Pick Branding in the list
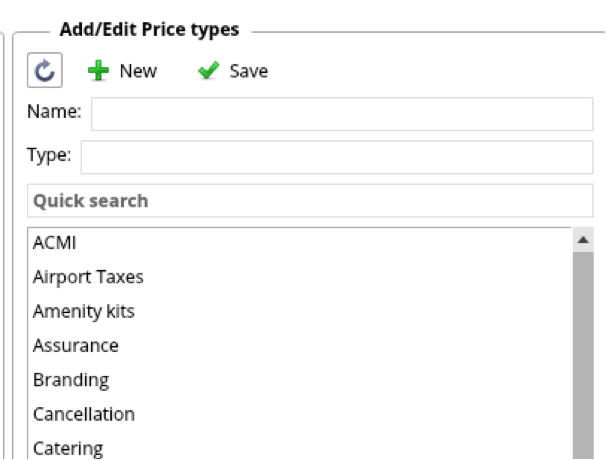This screenshot has width=606, height=460. (x=71, y=380)
